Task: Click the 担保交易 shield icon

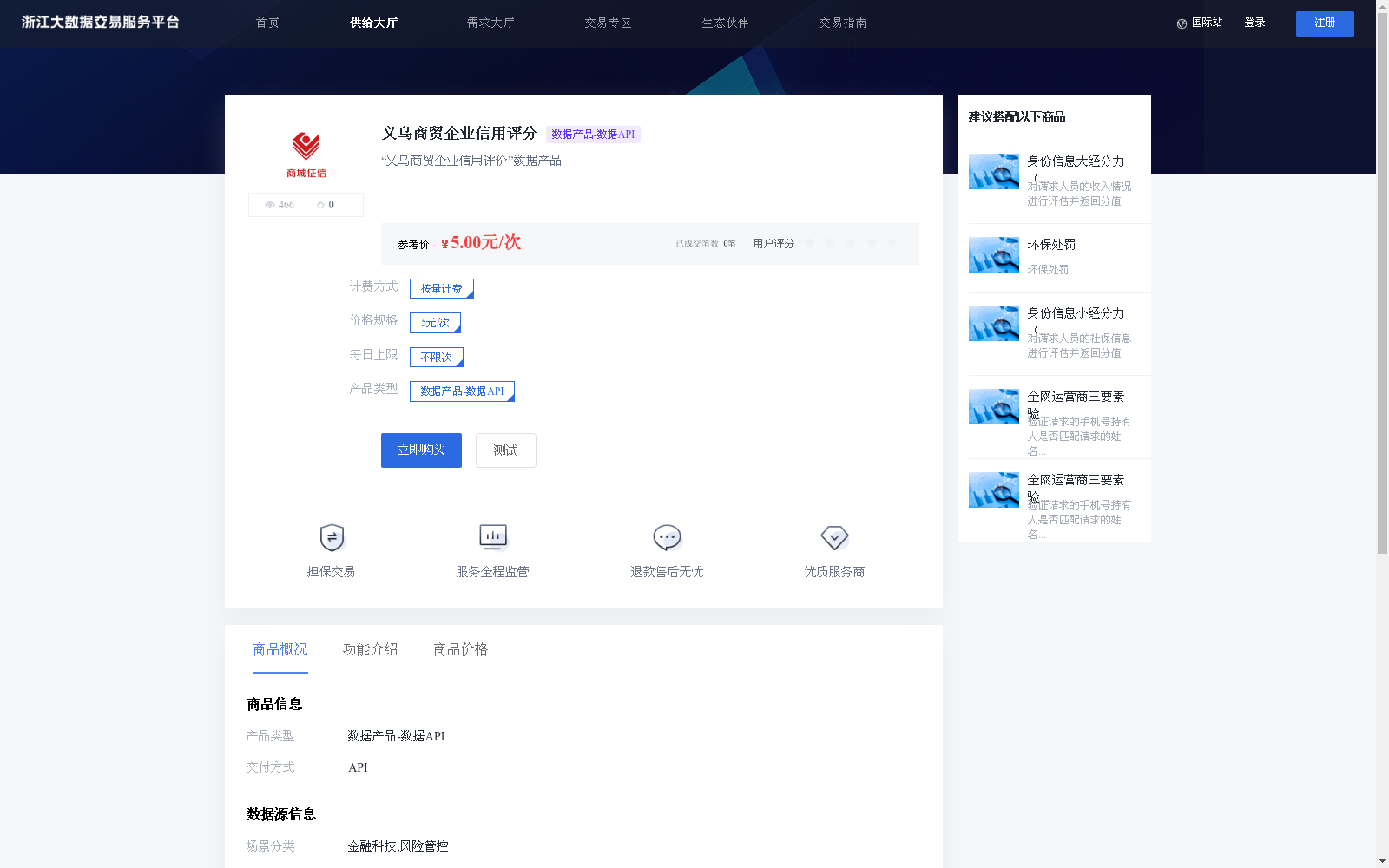Action: click(332, 538)
